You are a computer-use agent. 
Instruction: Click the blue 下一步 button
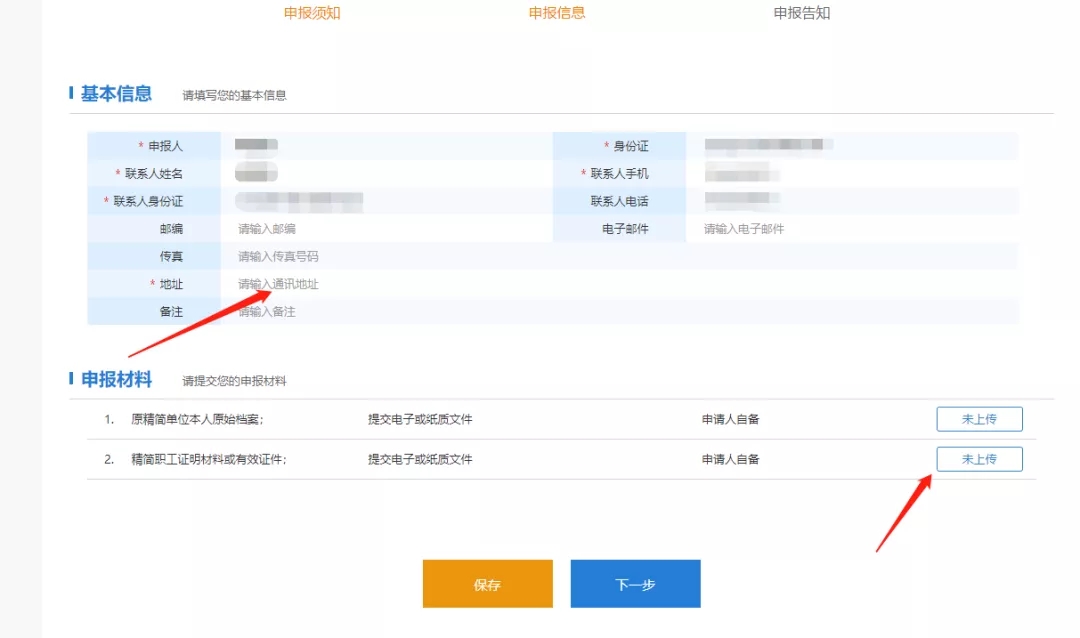pos(635,584)
